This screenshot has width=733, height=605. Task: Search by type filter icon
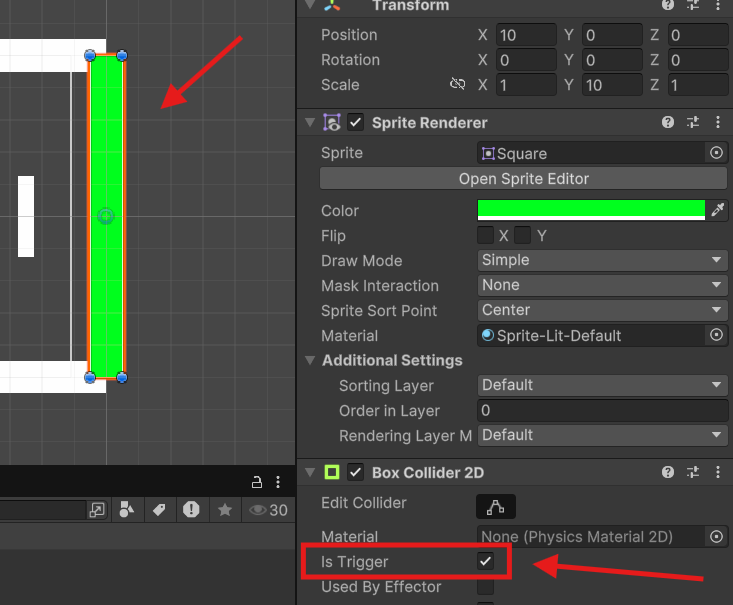[126, 510]
